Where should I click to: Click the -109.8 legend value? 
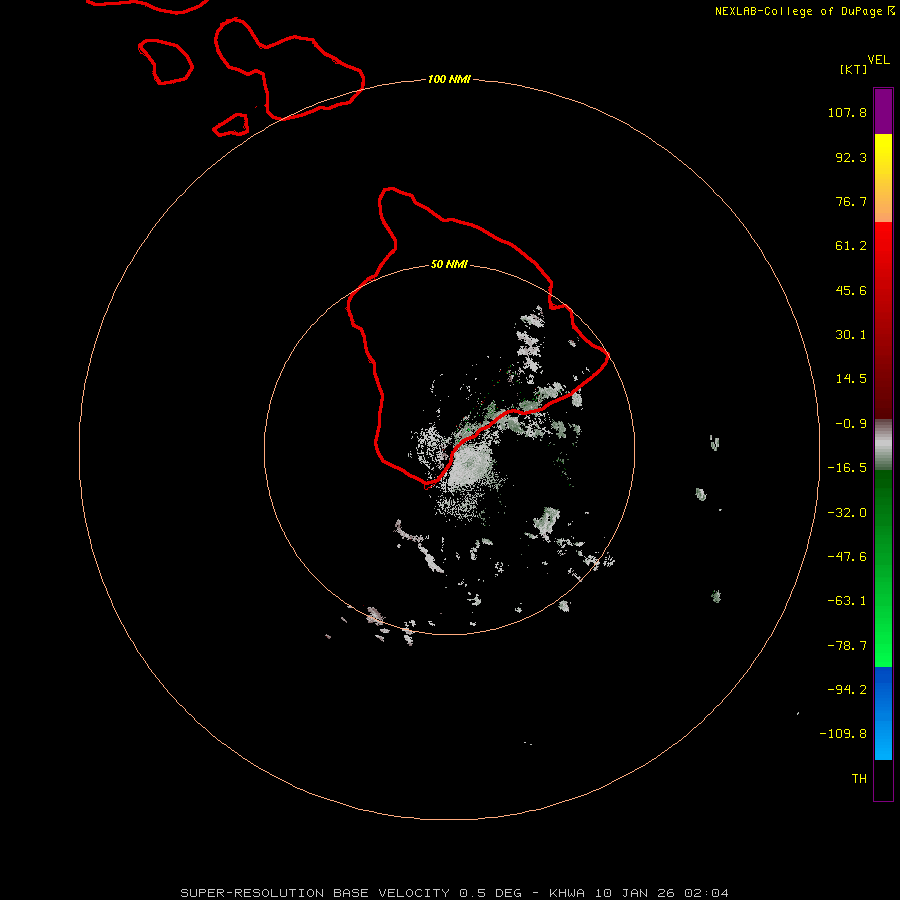pos(843,734)
